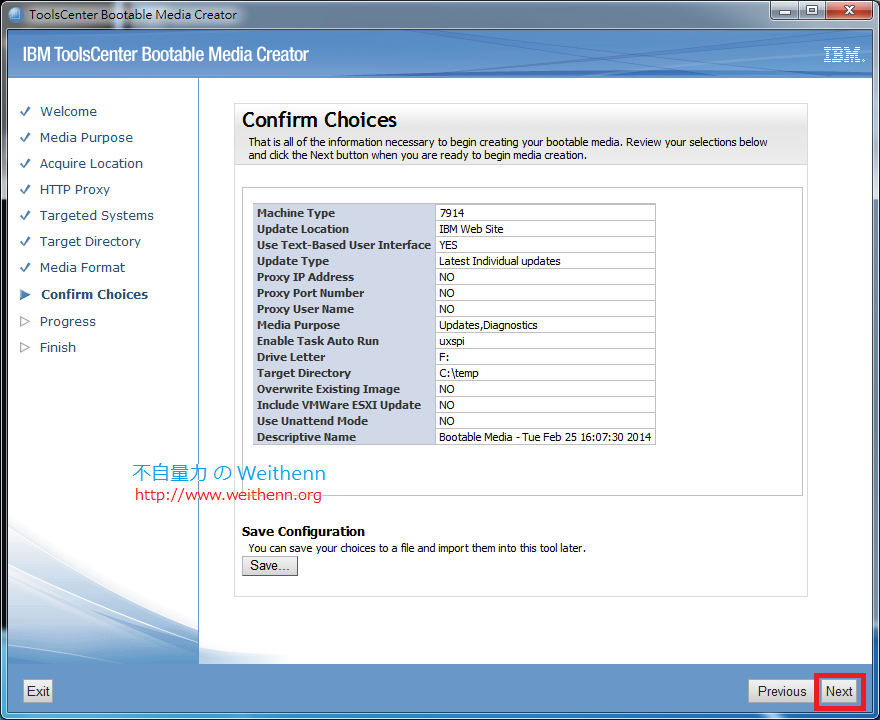Click the checkmark beside Media Purpose
The image size is (880, 720).
point(25,137)
